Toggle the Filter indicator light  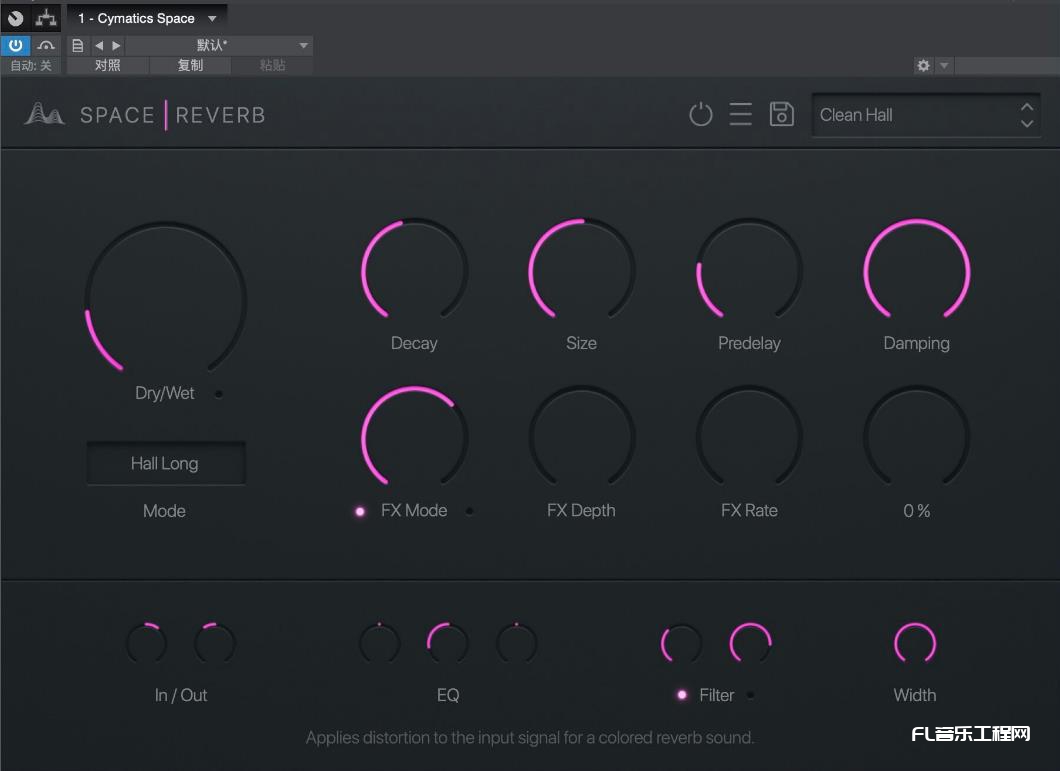coord(682,695)
